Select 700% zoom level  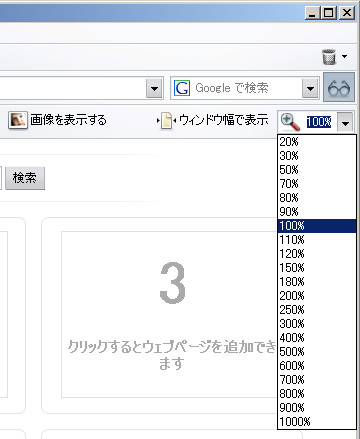[317, 380]
